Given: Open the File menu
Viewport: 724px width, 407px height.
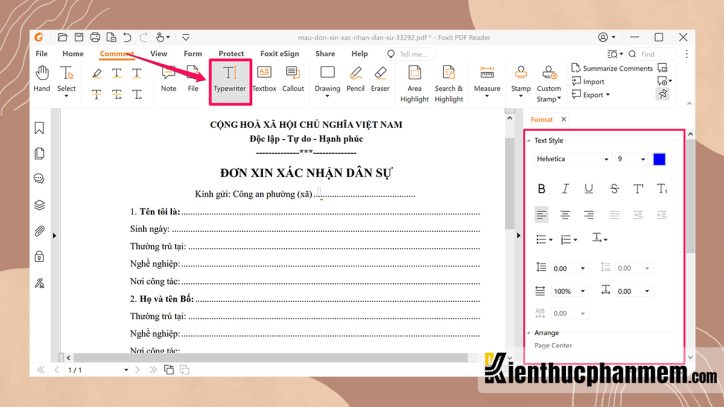Looking at the screenshot, I should 42,54.
